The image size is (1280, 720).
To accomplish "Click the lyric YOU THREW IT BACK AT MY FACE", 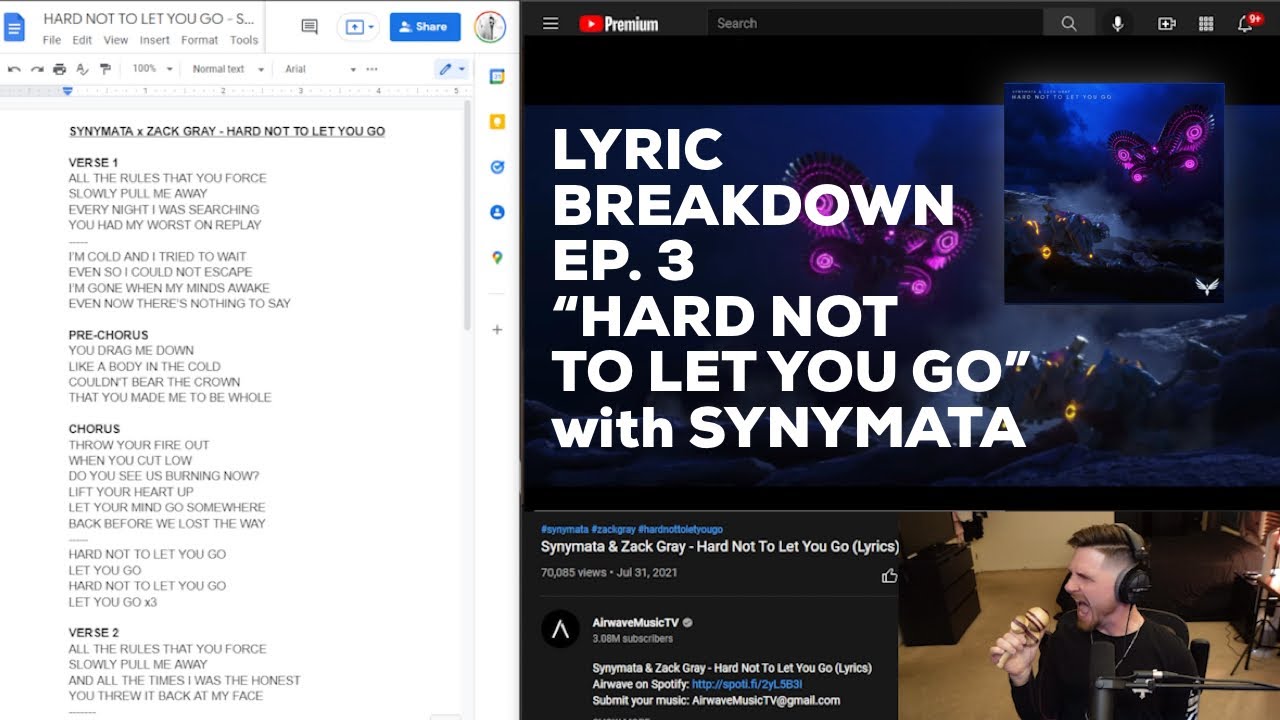I will point(166,696).
